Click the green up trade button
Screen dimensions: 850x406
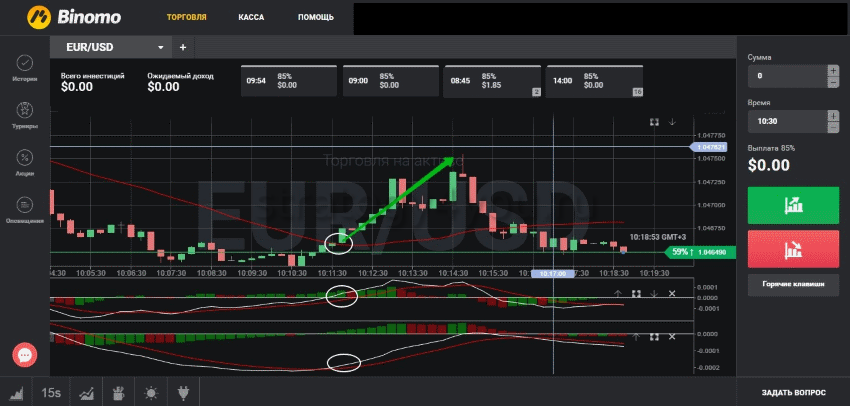793,205
